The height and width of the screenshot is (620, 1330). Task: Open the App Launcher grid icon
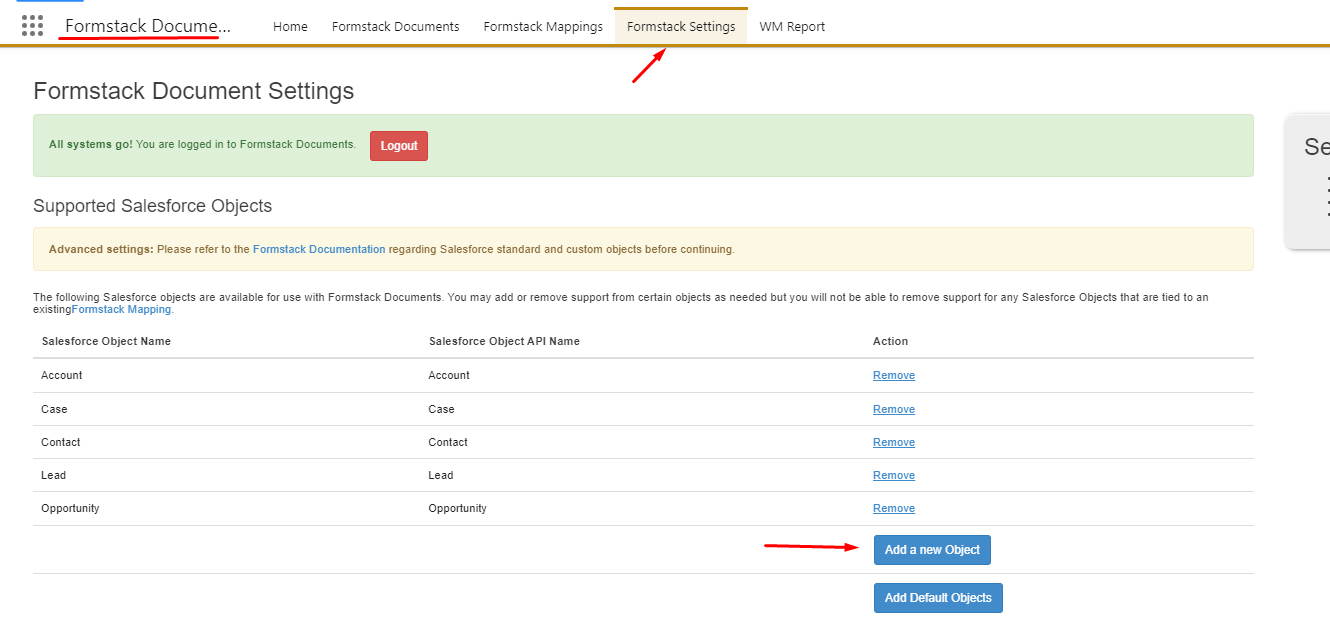tap(32, 26)
